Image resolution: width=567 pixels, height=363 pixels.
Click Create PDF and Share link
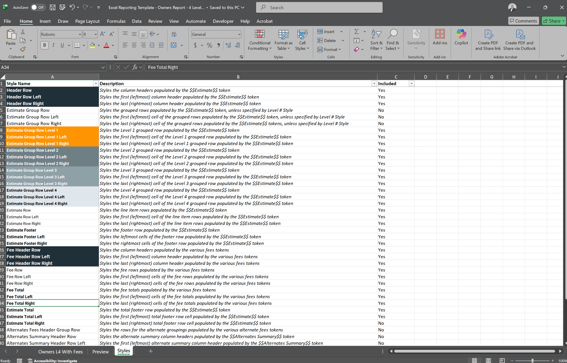tap(488, 40)
